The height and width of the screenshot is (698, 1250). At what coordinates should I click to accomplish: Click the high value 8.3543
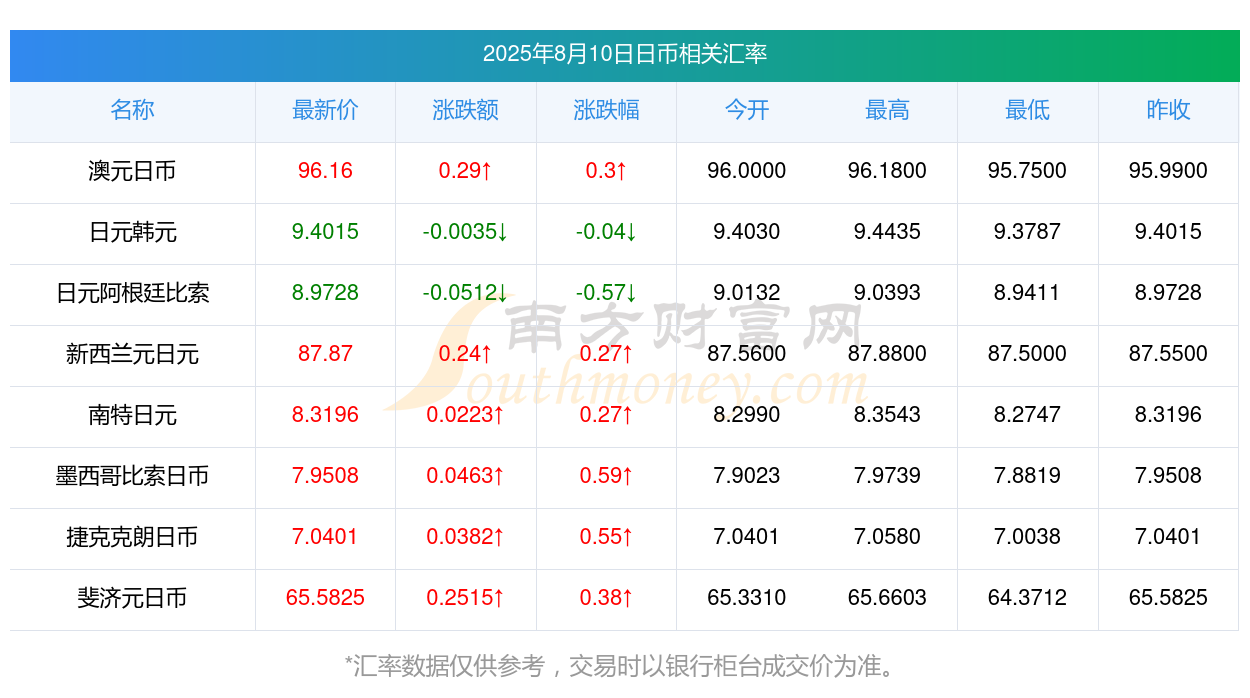[x=887, y=415]
